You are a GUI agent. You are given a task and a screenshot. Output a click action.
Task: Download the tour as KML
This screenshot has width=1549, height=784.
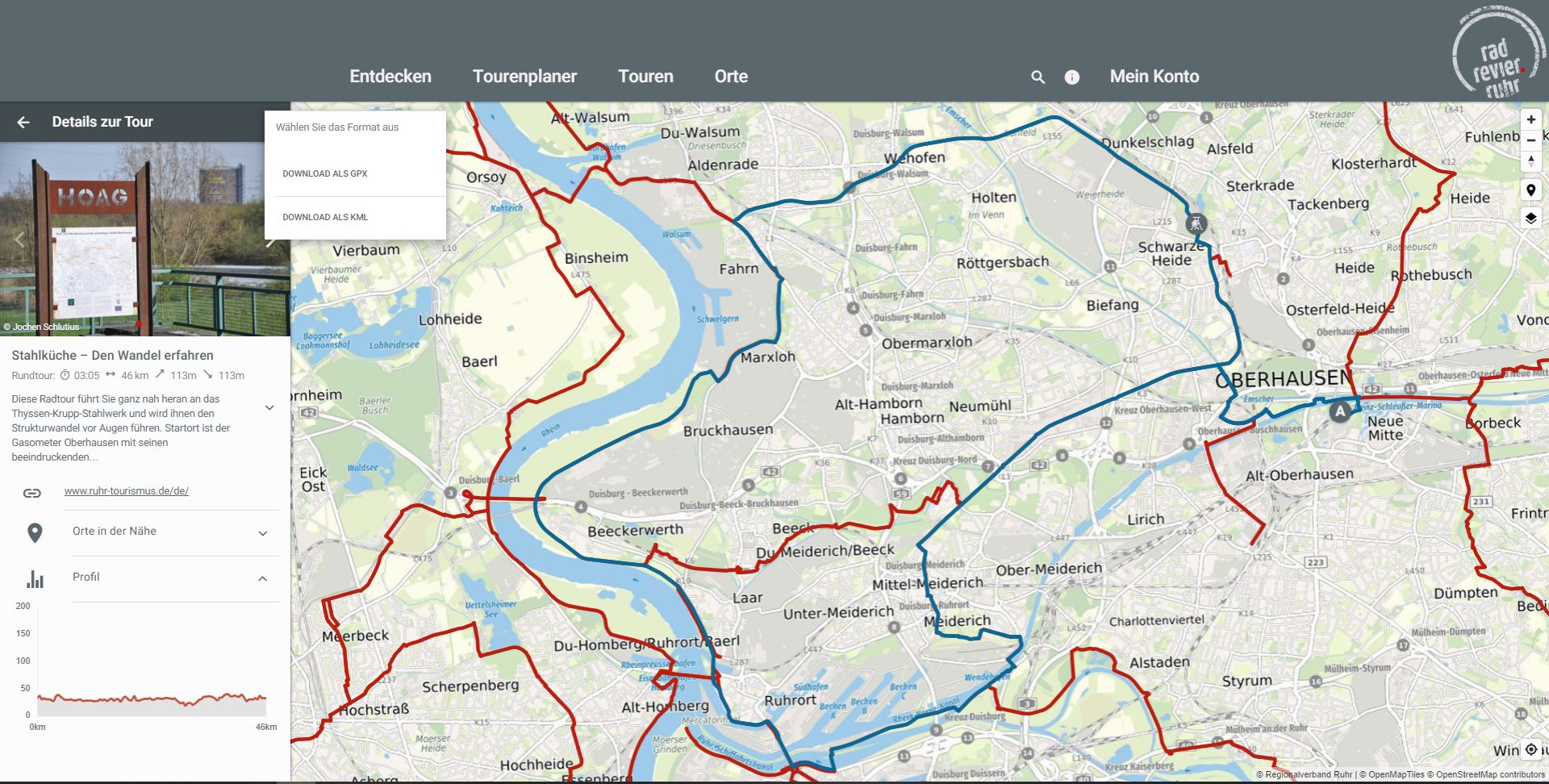point(325,217)
